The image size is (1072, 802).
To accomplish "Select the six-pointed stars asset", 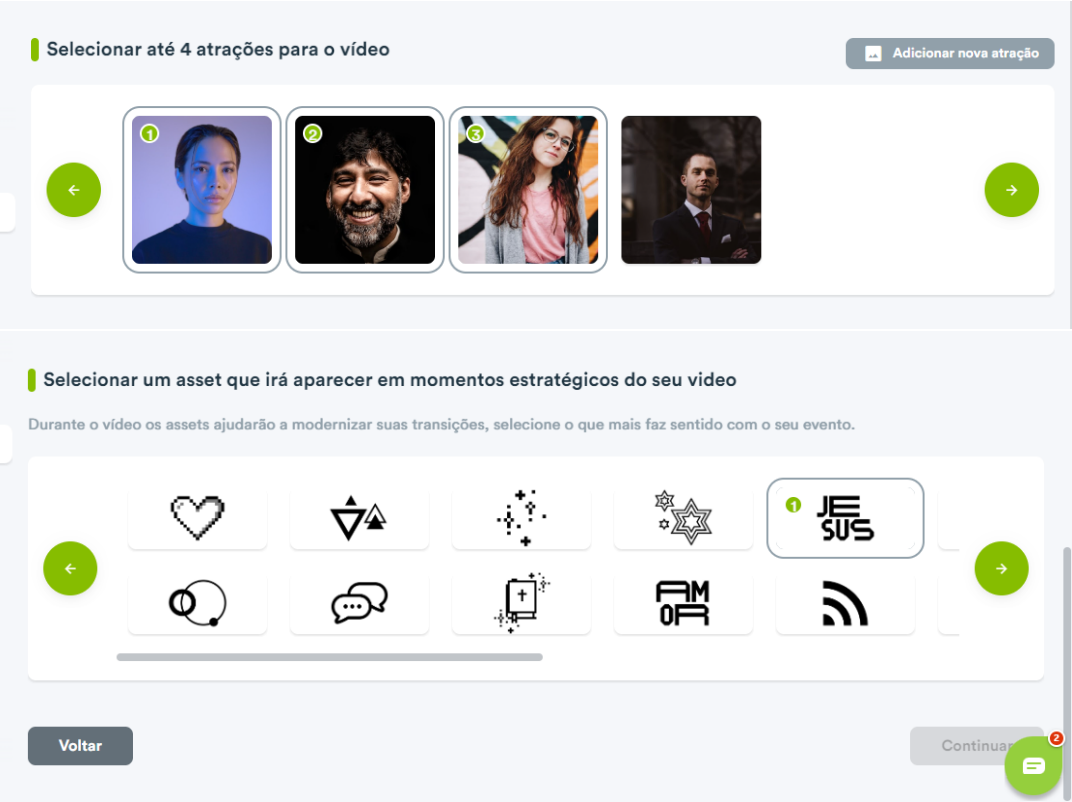I will 683,518.
